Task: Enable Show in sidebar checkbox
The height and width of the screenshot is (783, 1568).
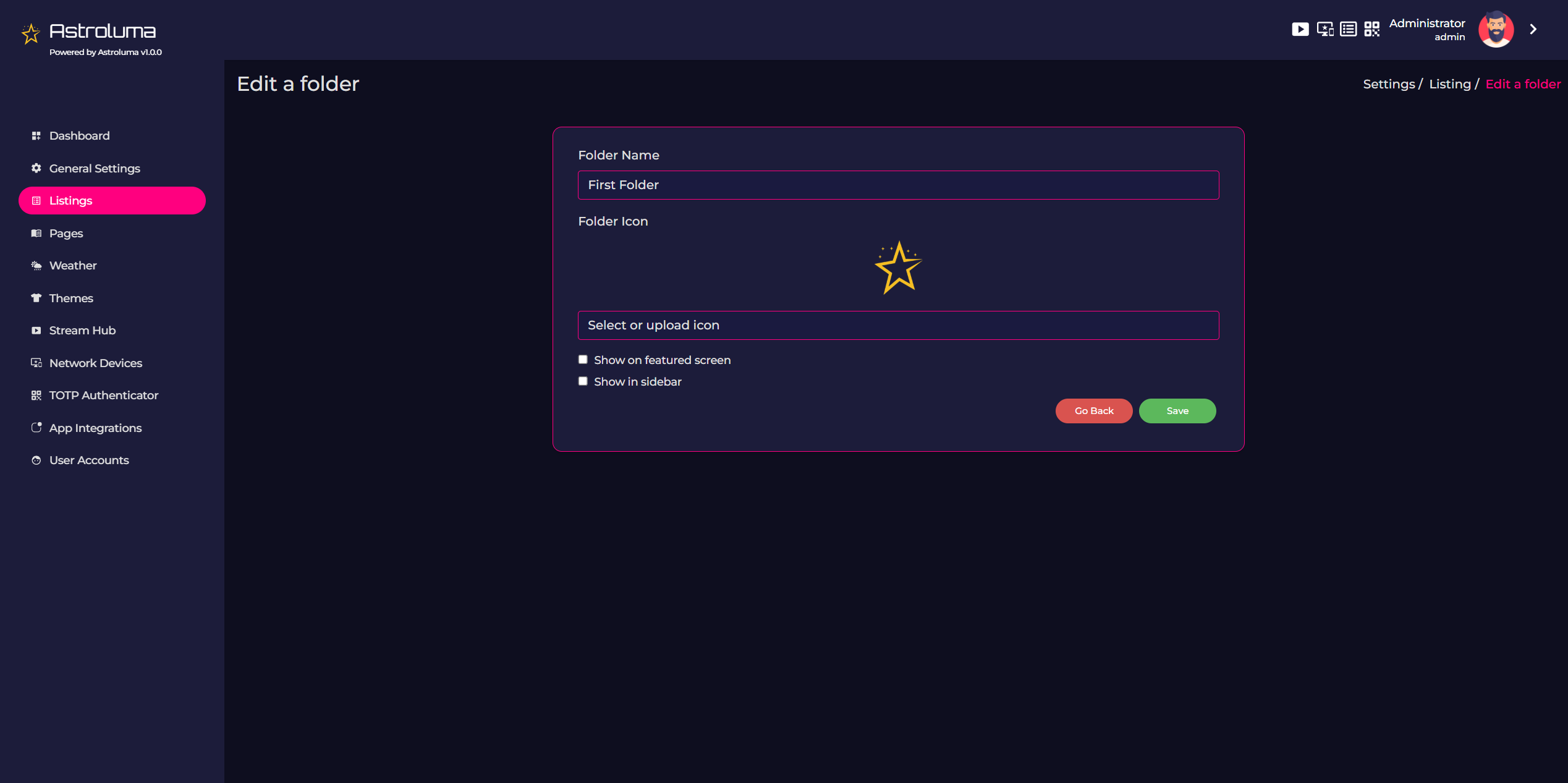Action: point(583,381)
